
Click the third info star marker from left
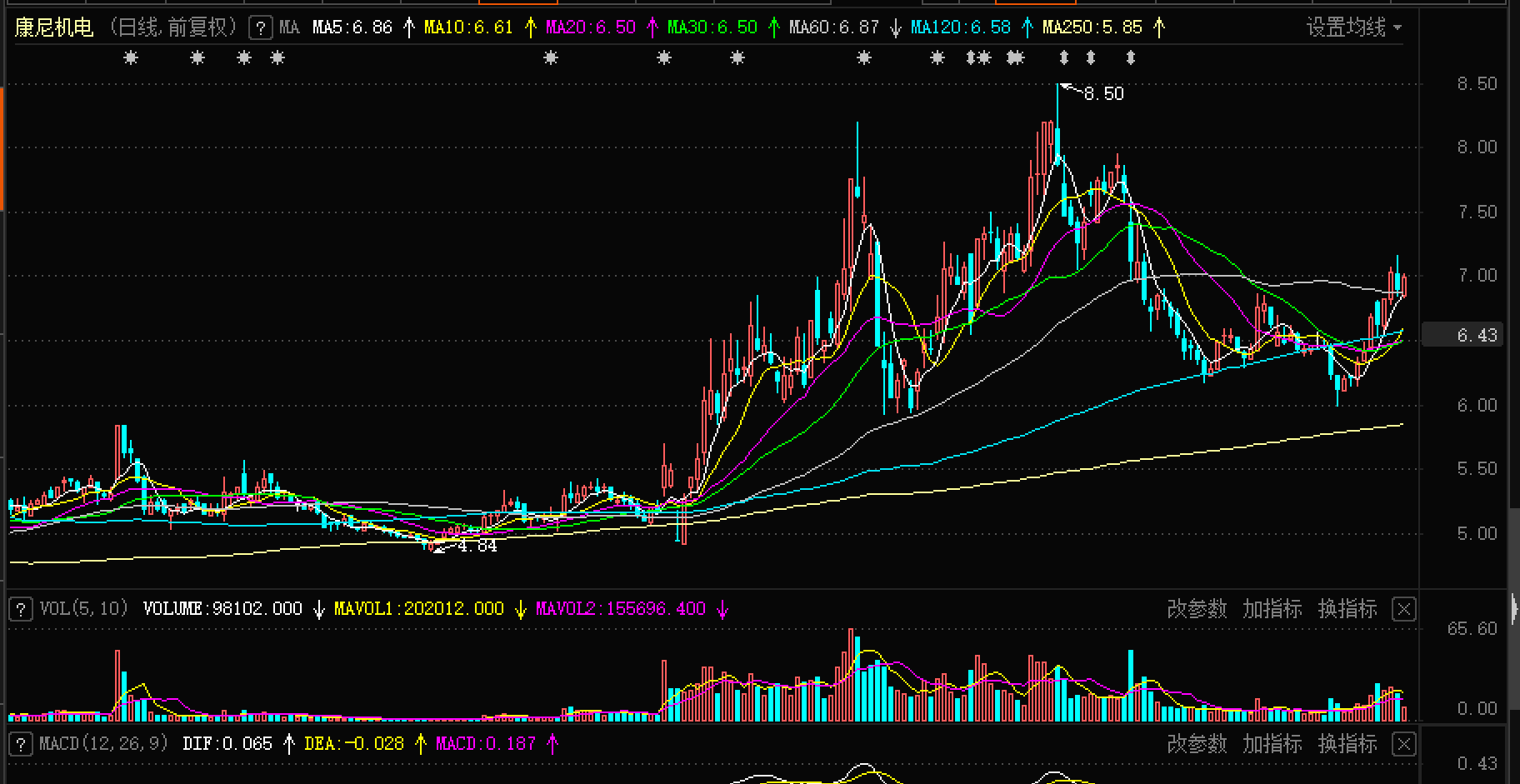point(244,58)
